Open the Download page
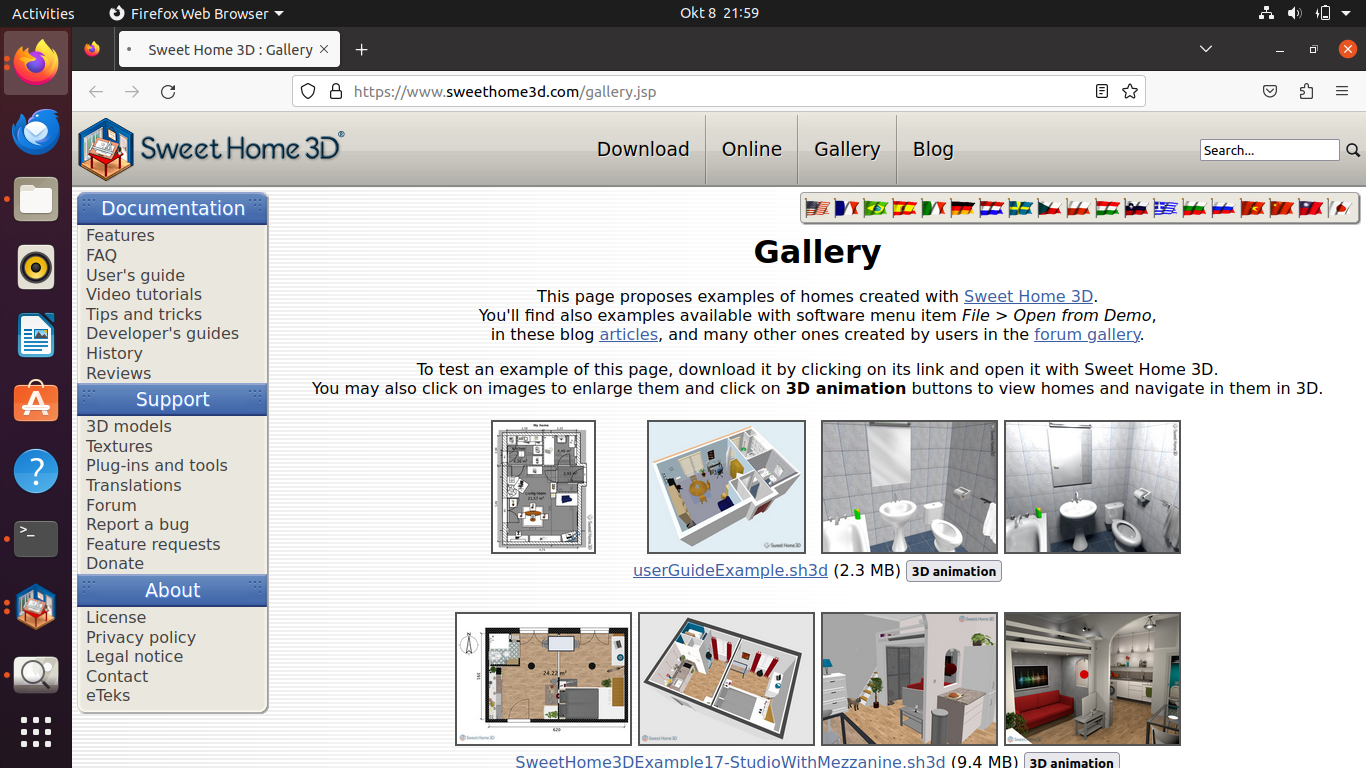 coord(643,149)
